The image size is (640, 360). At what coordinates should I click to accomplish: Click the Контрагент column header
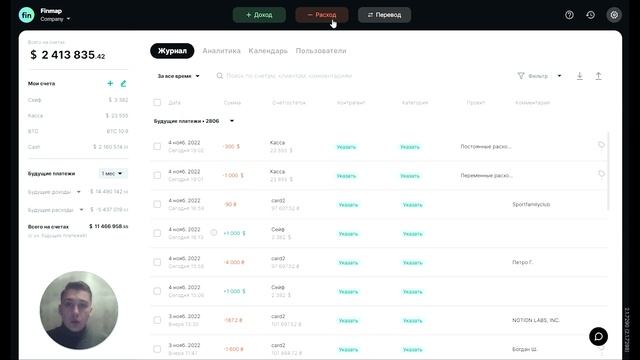351,102
